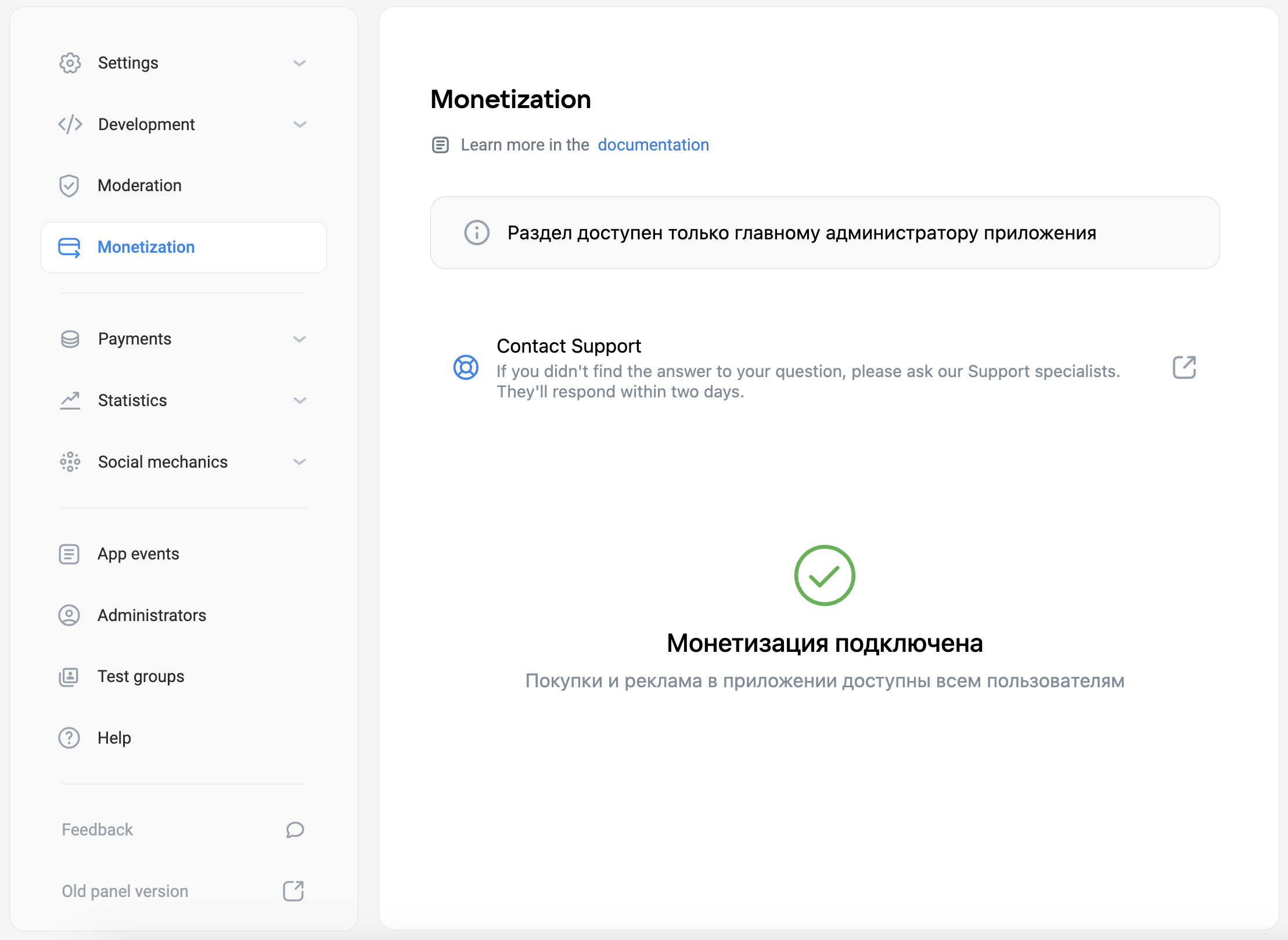
Task: Click the green checkmark status icon
Action: (x=825, y=576)
